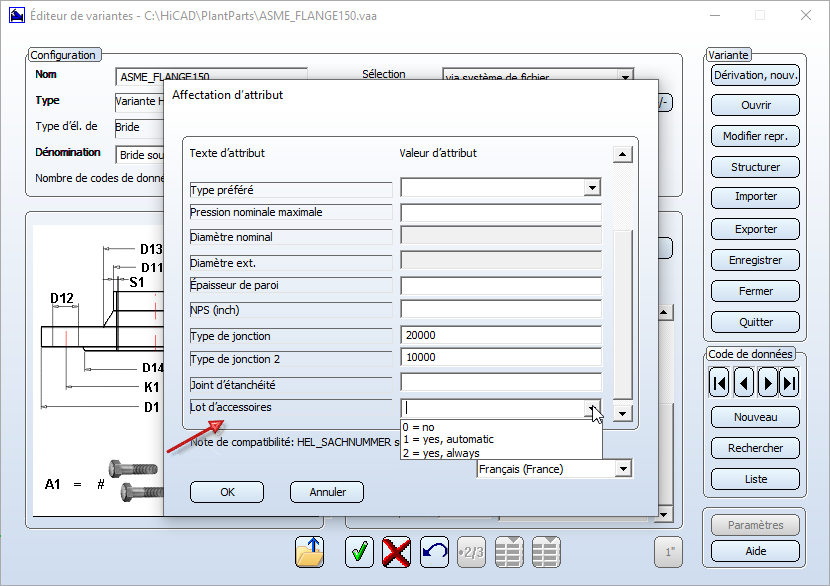Click the red X cancel icon
The image size is (830, 586).
pos(397,552)
